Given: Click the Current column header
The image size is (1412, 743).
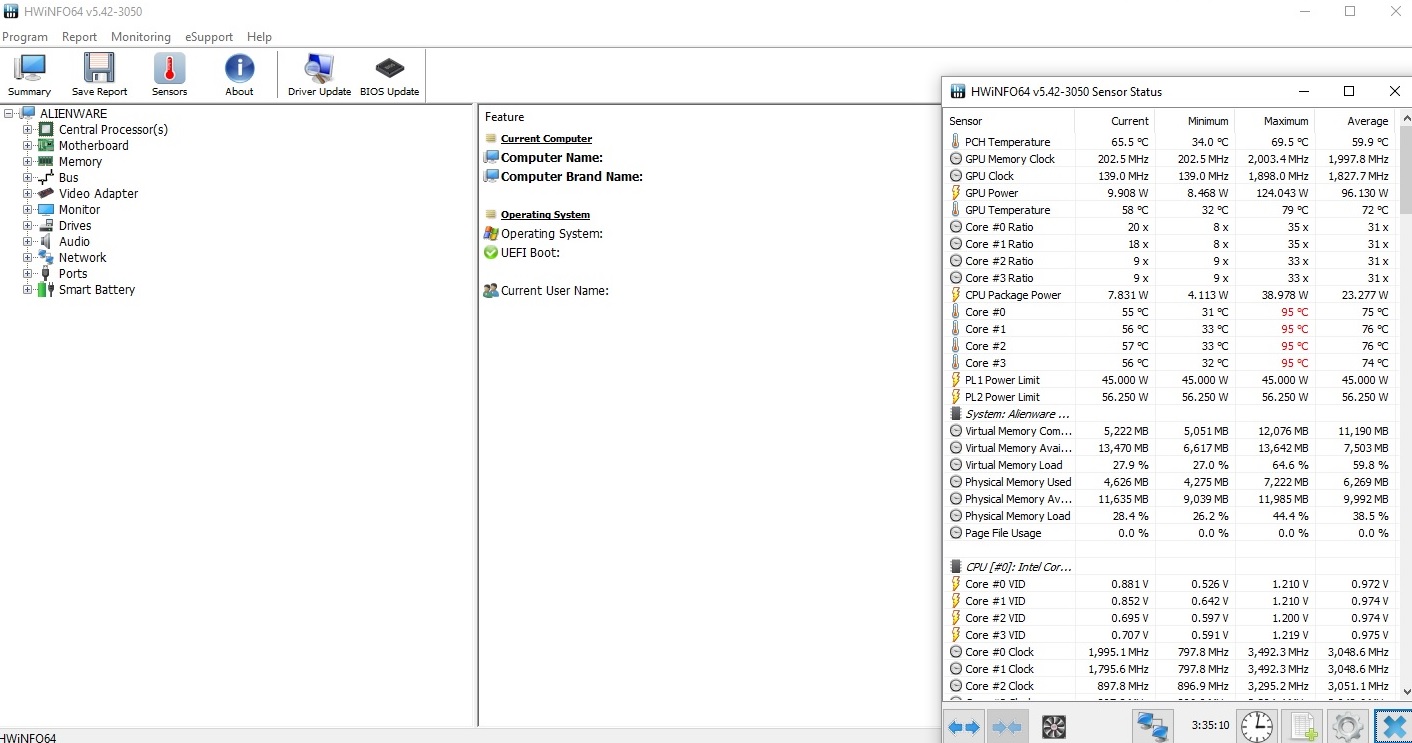Looking at the screenshot, I should 1115,121.
